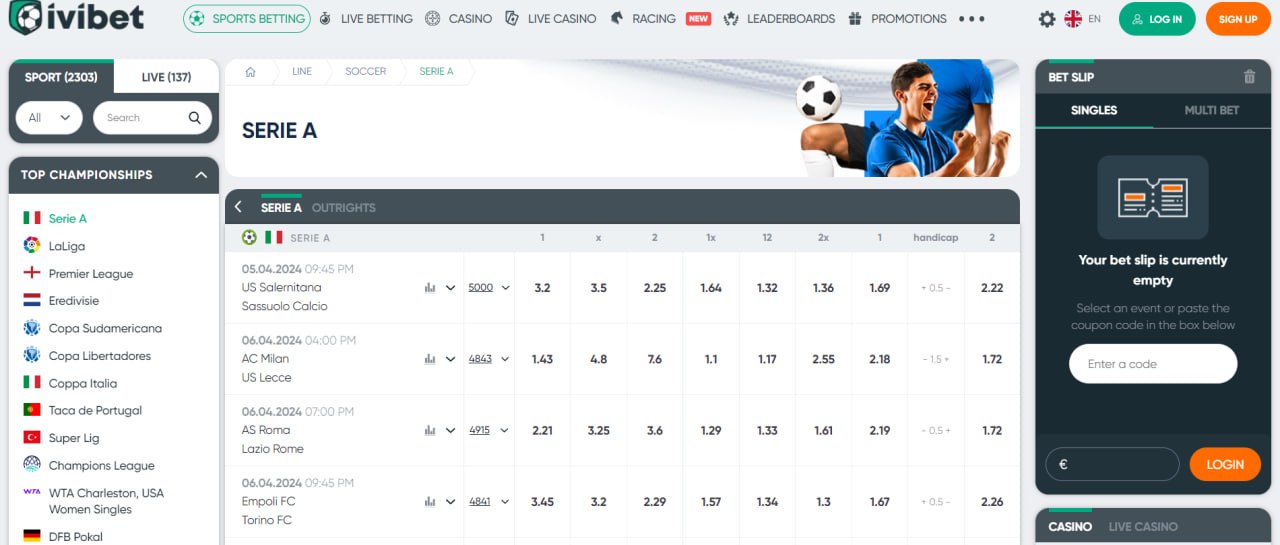This screenshot has height=545, width=1280.
Task: Click the Coppa Italia flag icon
Action: [32, 383]
